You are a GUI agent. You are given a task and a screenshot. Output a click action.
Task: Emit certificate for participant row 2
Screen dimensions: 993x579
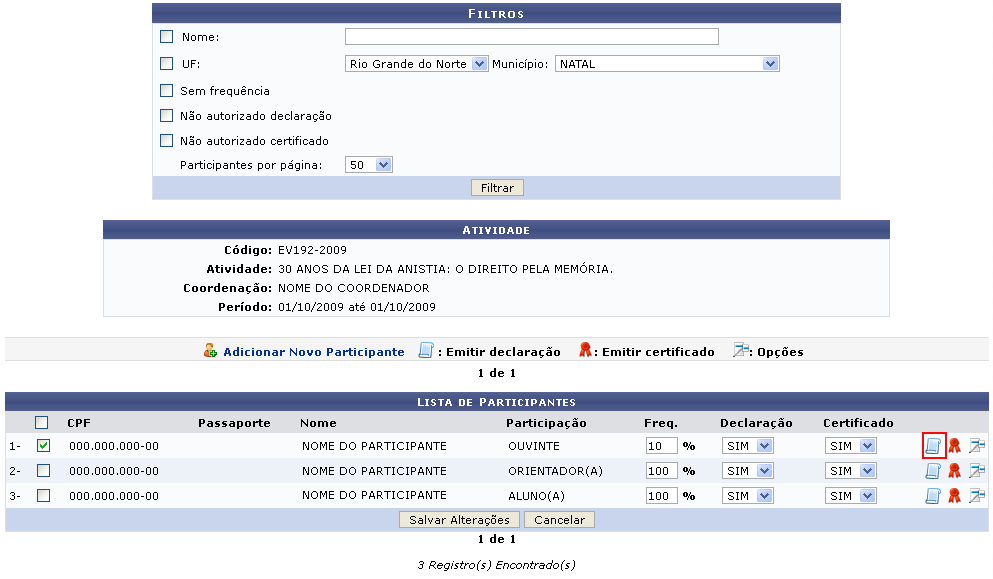tap(955, 471)
